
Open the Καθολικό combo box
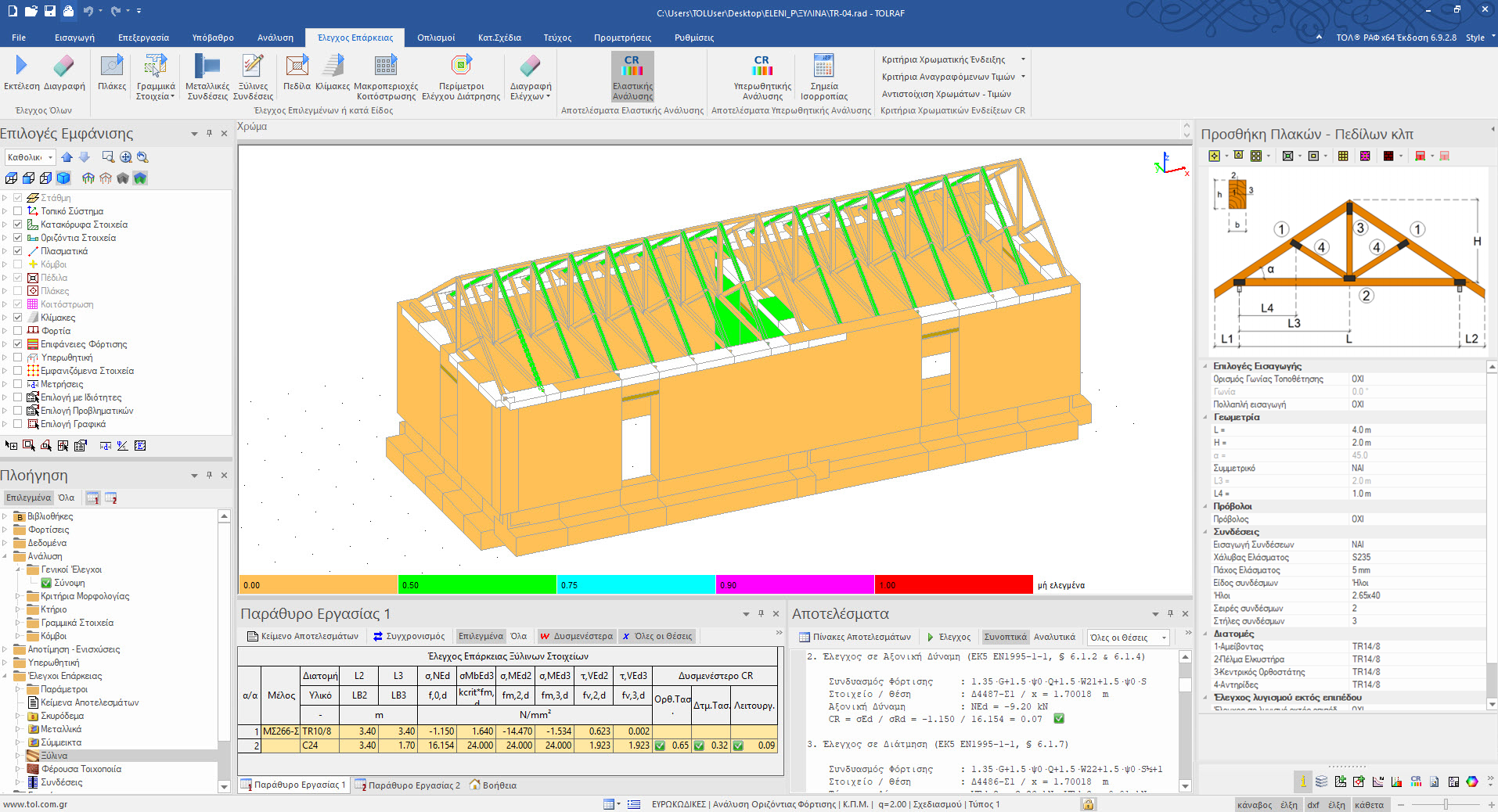pos(31,157)
